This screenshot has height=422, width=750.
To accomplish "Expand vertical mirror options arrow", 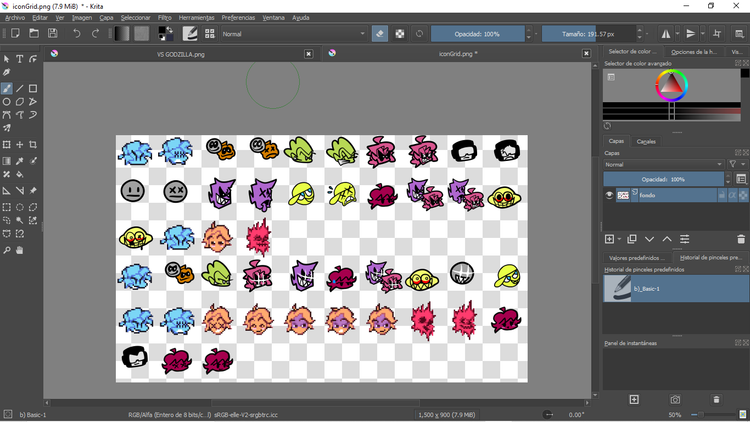I will click(x=703, y=33).
